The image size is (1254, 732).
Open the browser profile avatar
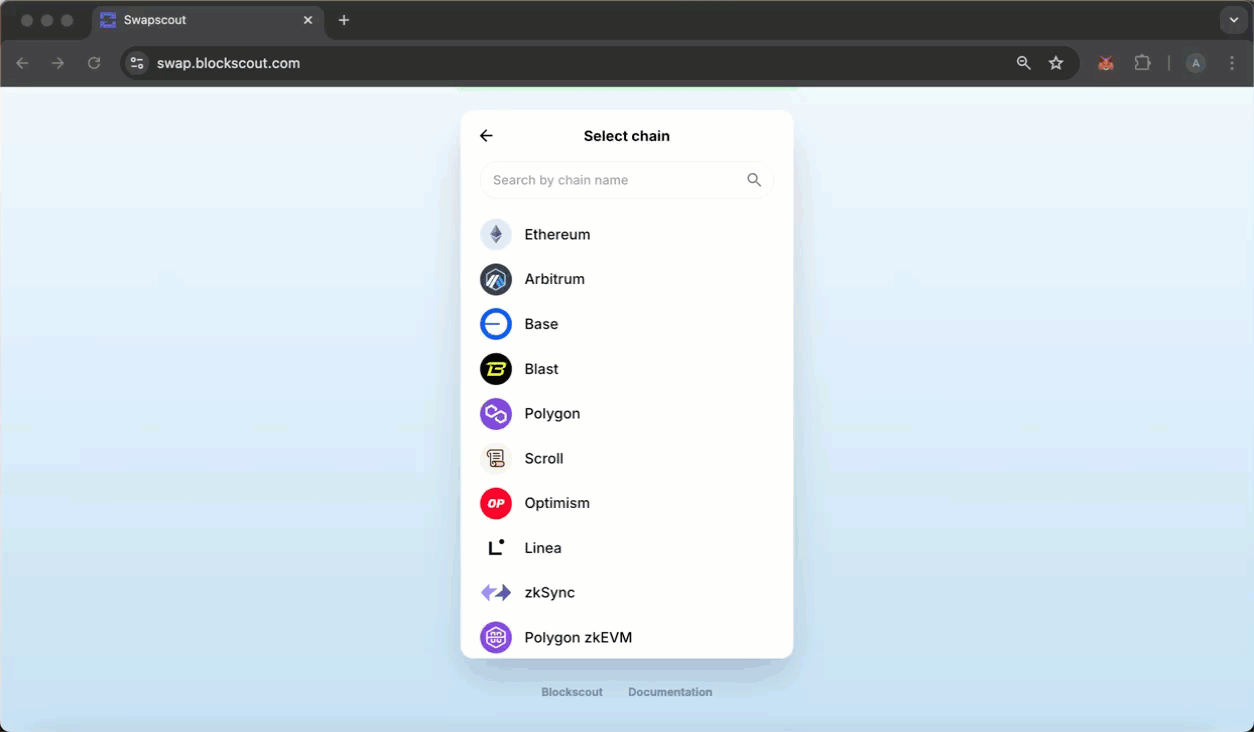(1195, 63)
